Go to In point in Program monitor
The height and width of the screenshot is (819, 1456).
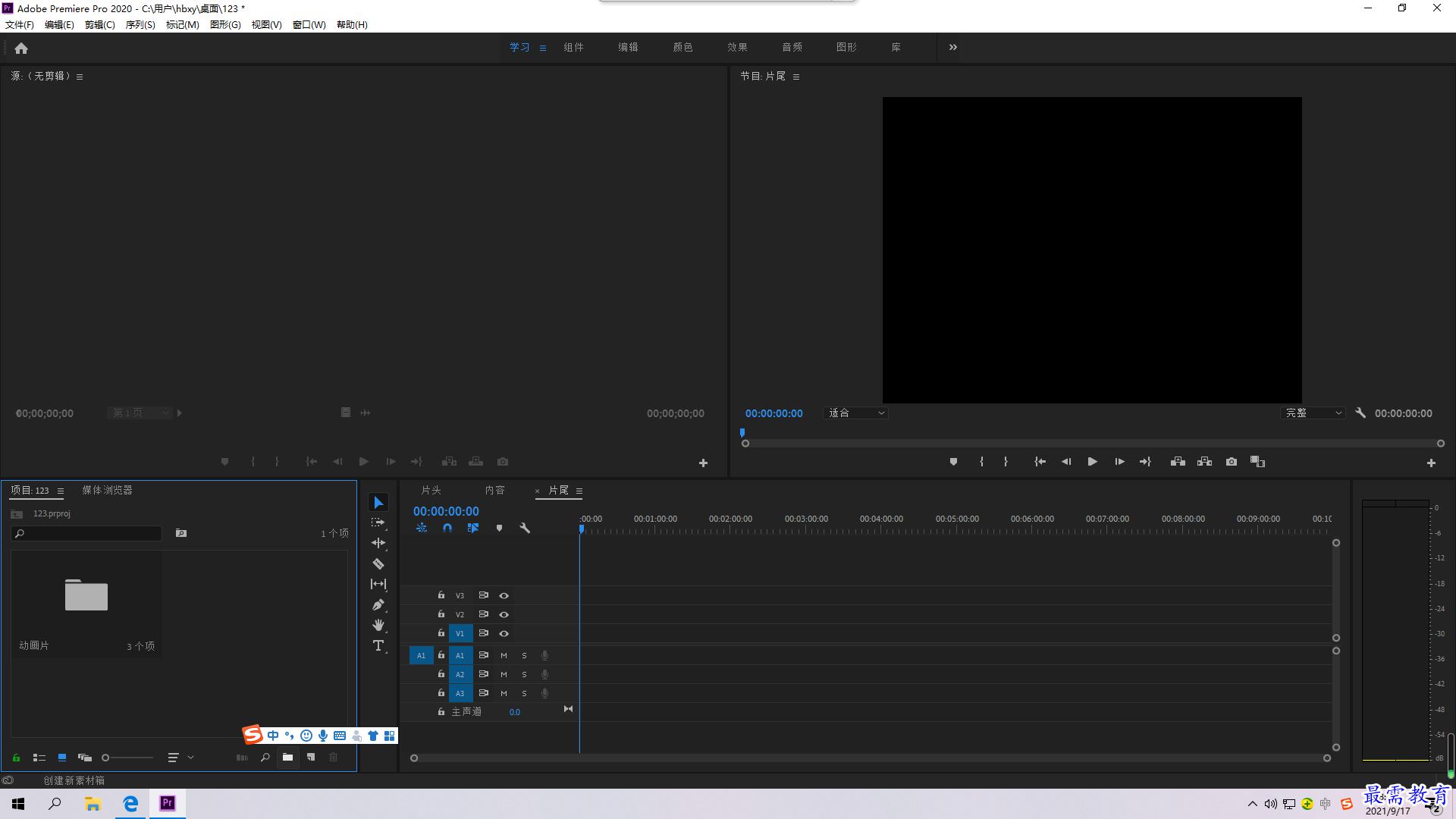point(1040,462)
